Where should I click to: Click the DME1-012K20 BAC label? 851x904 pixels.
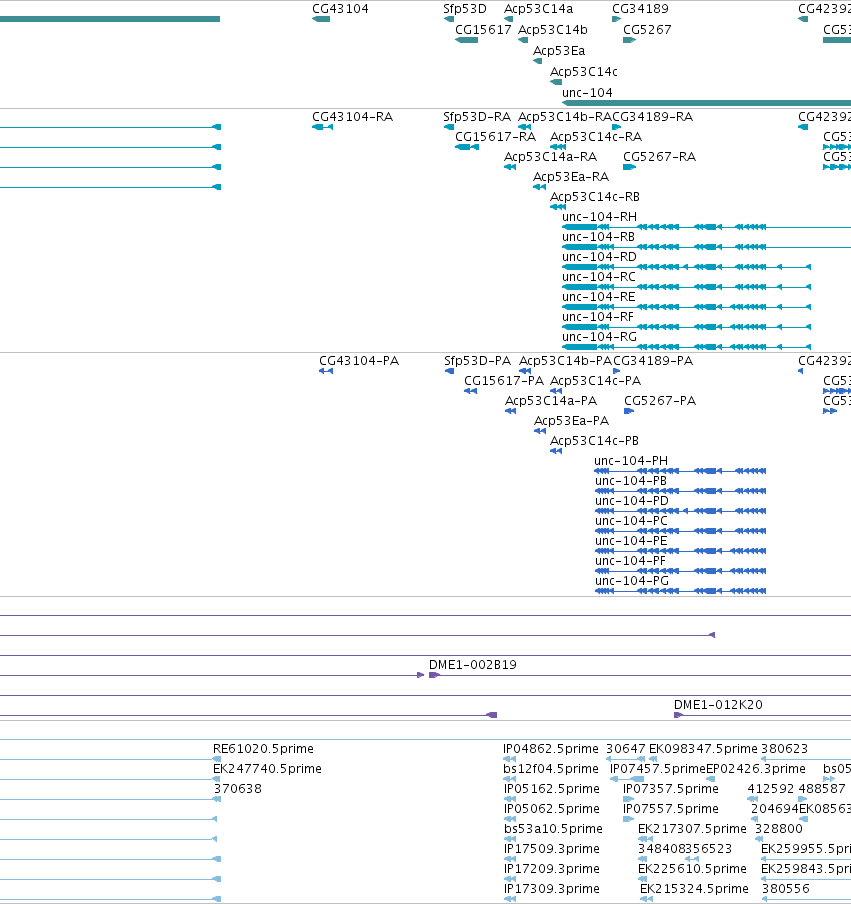click(x=718, y=705)
